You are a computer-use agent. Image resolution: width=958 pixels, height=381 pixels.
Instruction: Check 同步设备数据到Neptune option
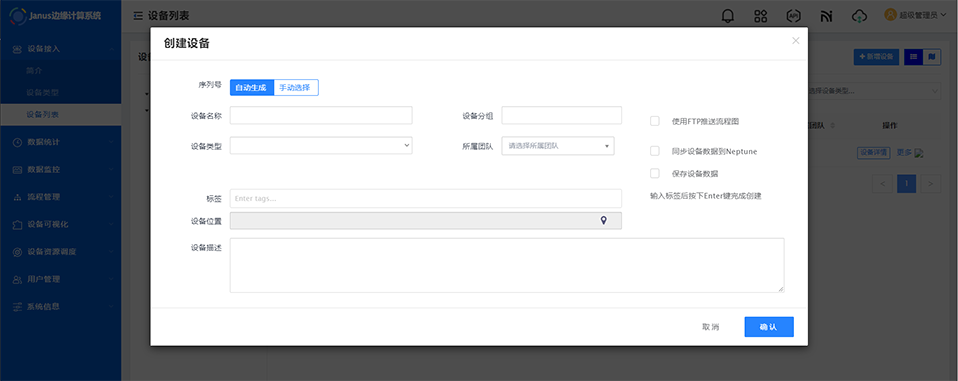tap(655, 151)
